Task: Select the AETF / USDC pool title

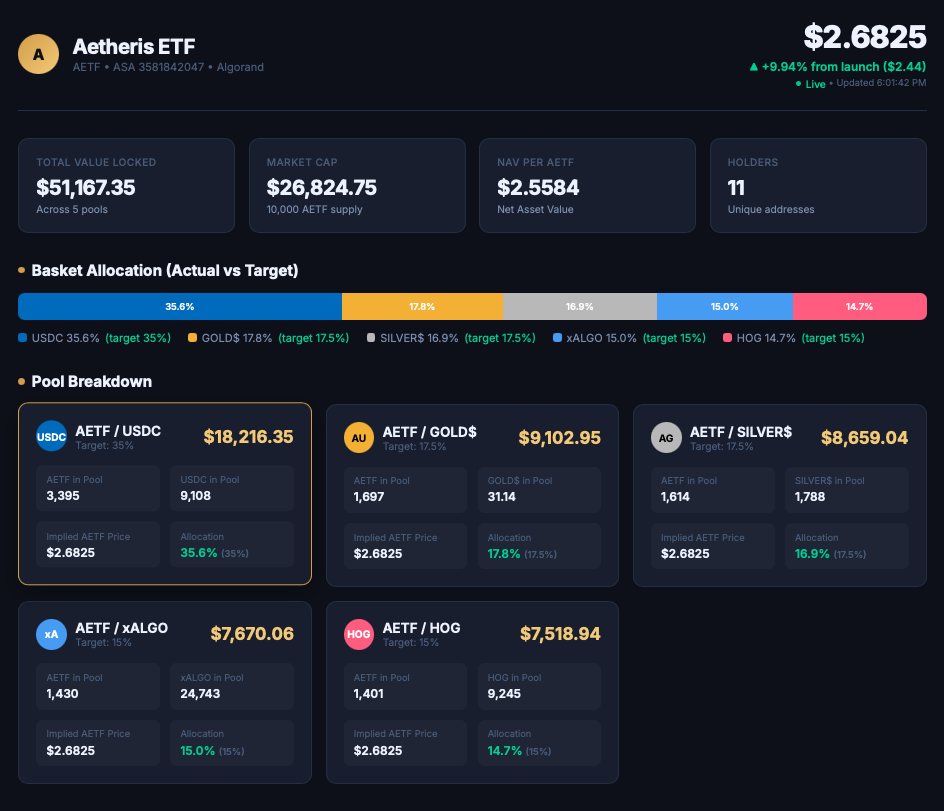Action: click(118, 431)
